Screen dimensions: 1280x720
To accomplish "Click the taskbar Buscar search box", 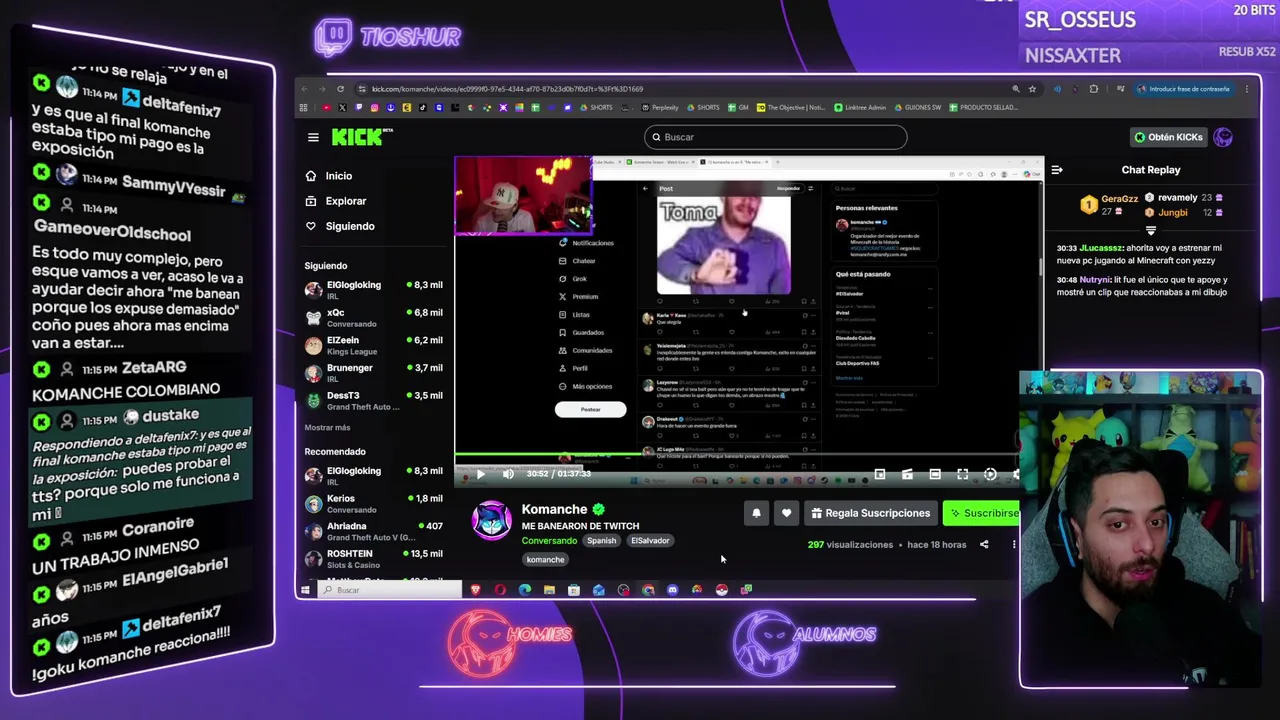I will [x=390, y=590].
